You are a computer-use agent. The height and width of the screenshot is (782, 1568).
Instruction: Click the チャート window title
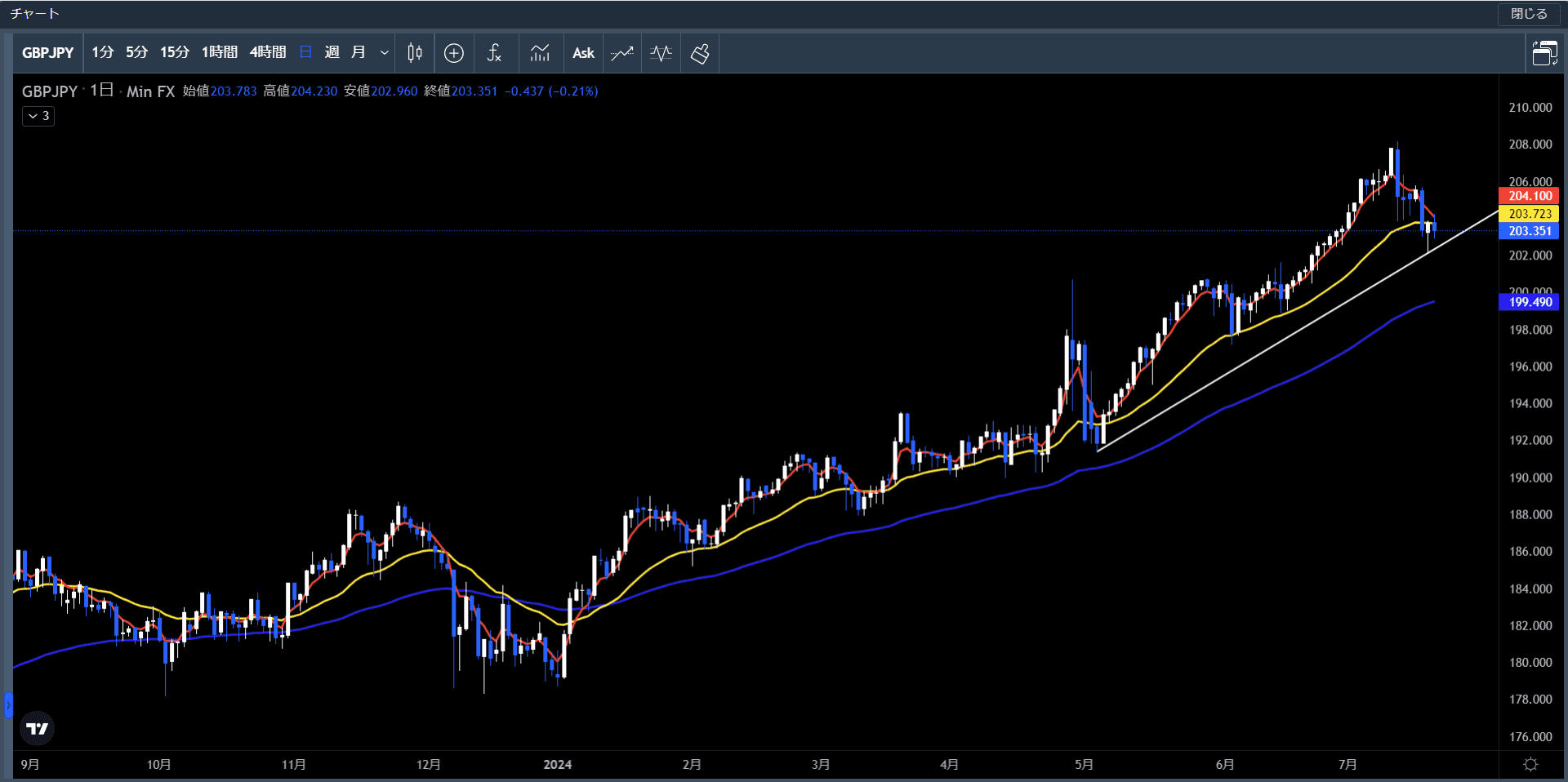click(34, 14)
